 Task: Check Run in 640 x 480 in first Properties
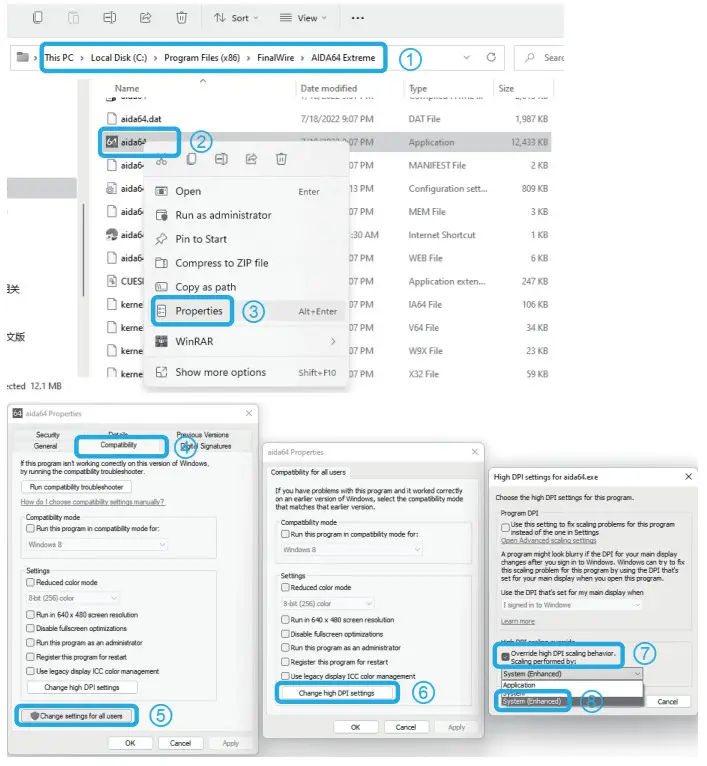30,615
